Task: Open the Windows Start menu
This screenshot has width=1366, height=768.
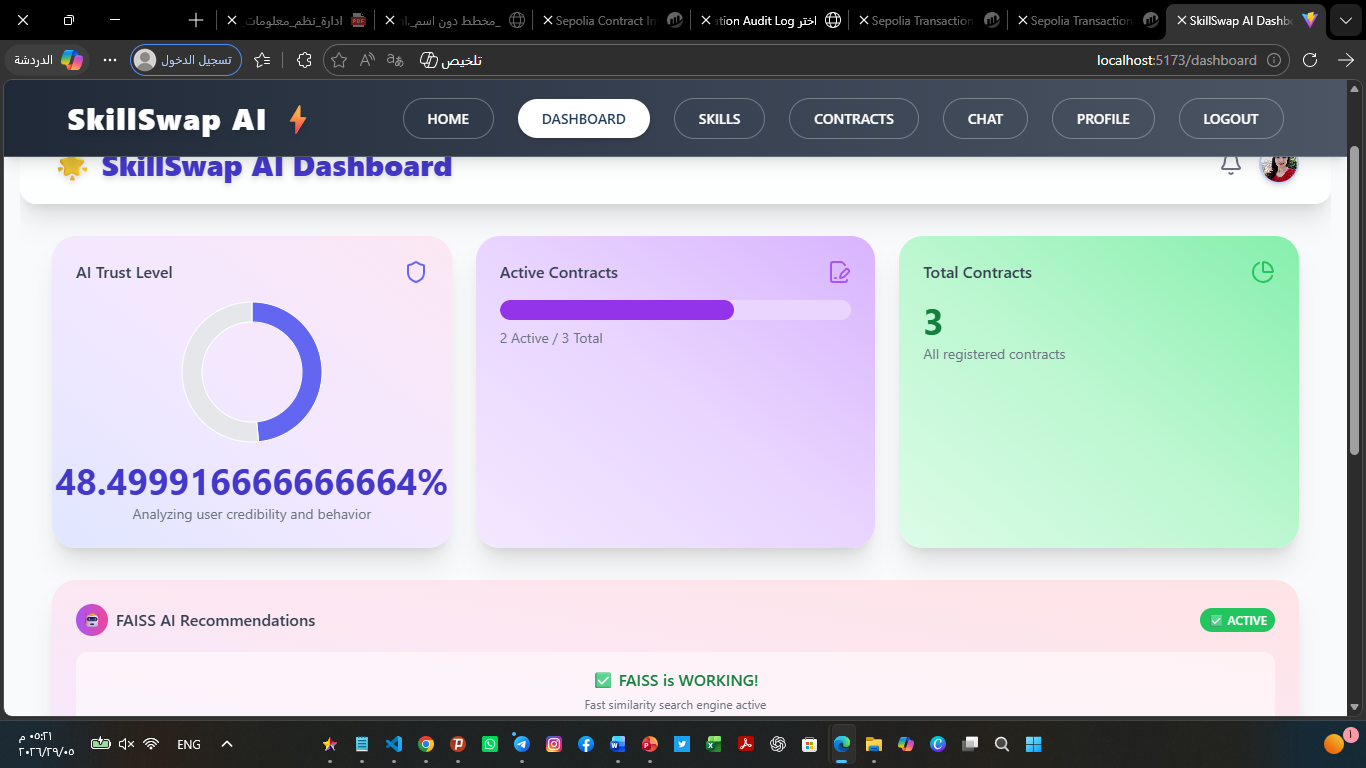Action: (1034, 744)
